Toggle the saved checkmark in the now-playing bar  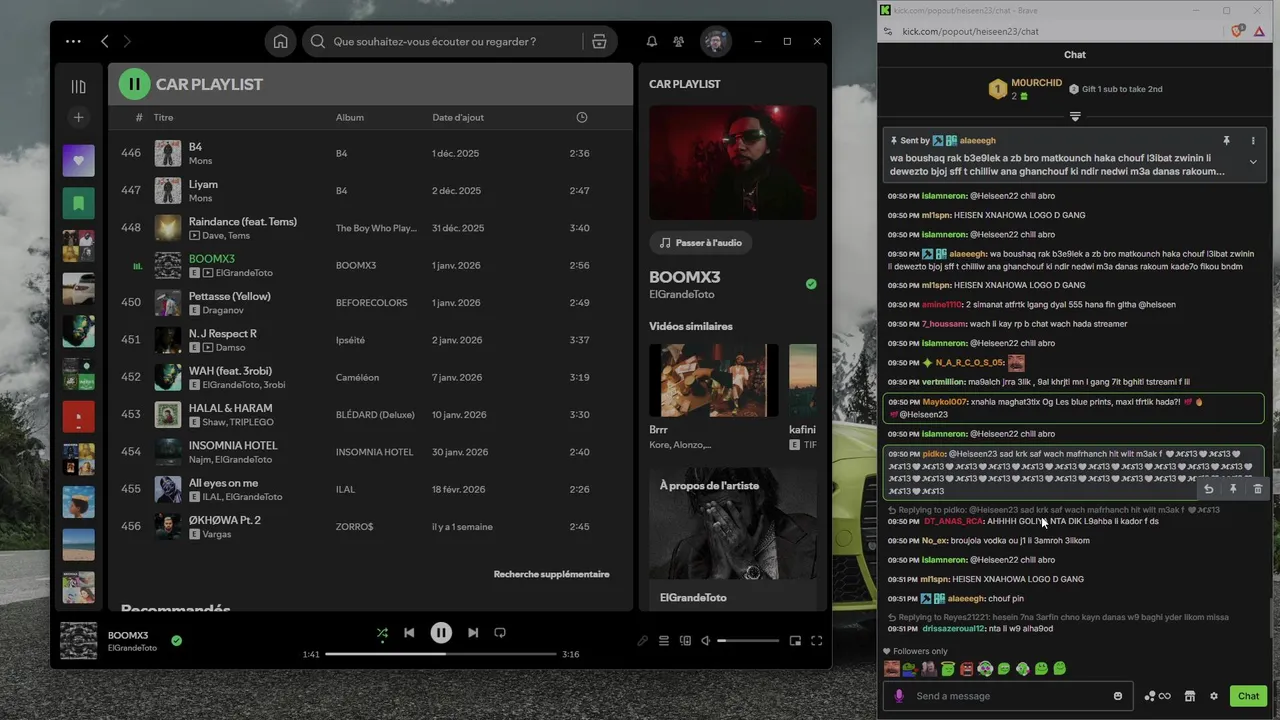tap(176, 640)
